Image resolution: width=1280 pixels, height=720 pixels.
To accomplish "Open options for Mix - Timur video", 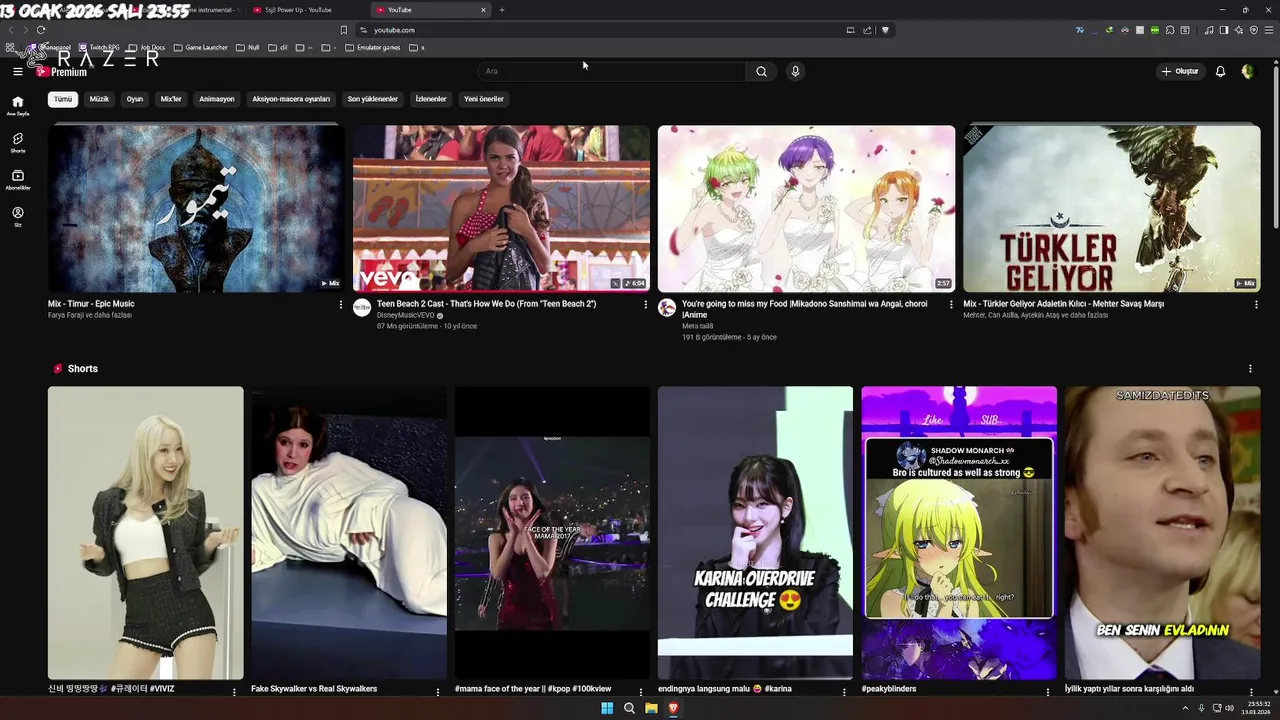I will point(340,304).
